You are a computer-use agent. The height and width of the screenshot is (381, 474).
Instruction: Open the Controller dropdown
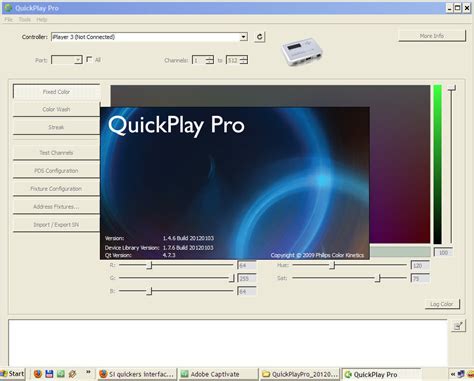[x=244, y=37]
